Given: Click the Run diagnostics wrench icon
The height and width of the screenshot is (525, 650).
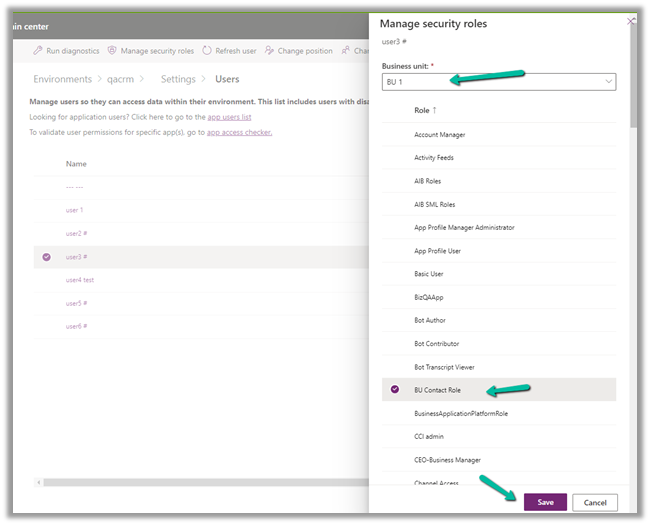Looking at the screenshot, I should 38,50.
